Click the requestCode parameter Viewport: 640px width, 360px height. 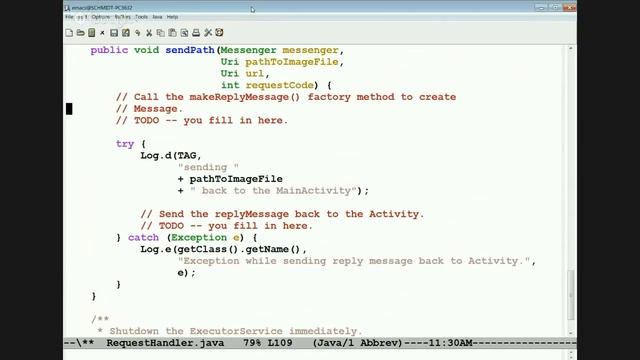click(280, 85)
